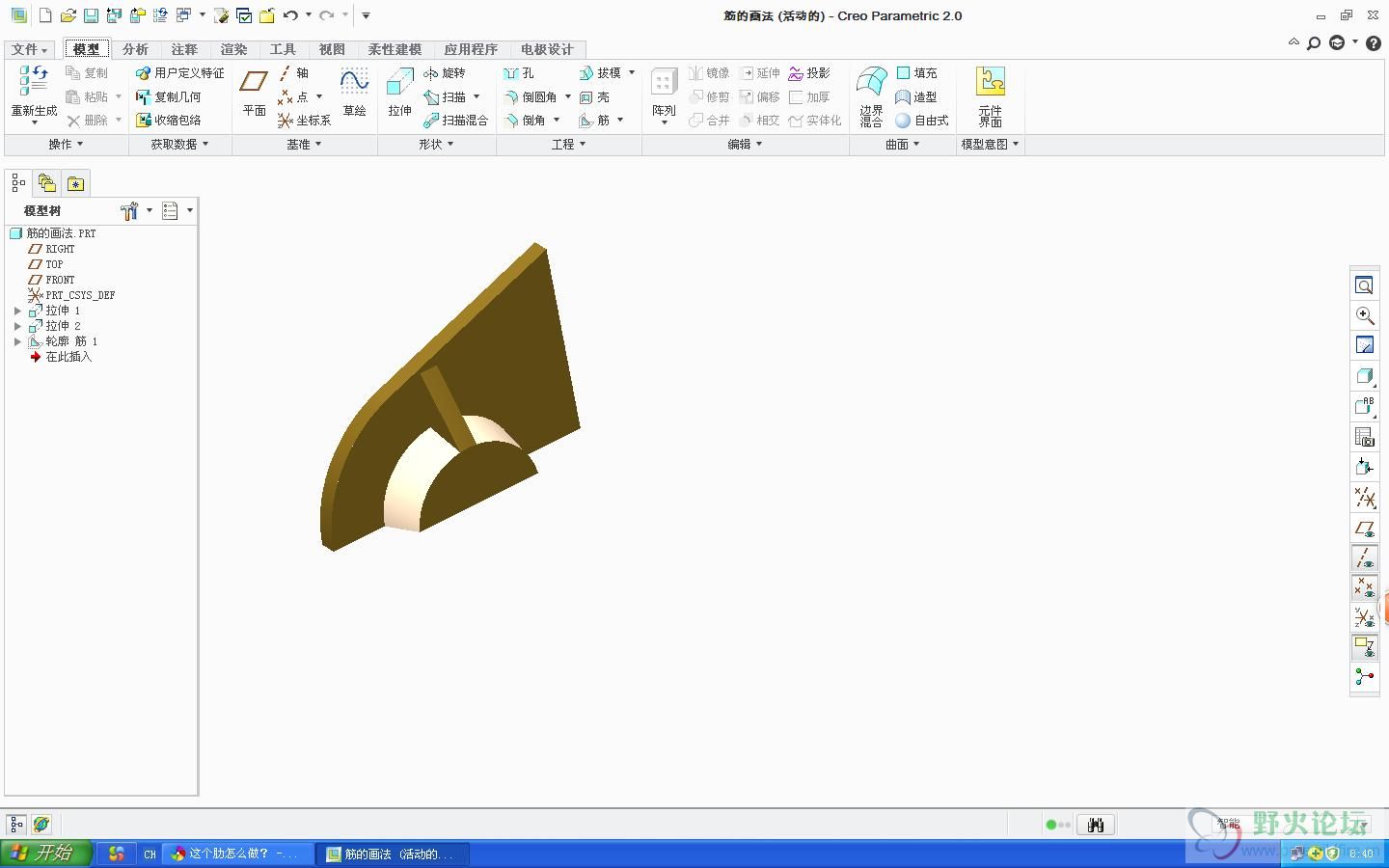
Task: Toggle model tree display in status bar
Action: click(16, 825)
